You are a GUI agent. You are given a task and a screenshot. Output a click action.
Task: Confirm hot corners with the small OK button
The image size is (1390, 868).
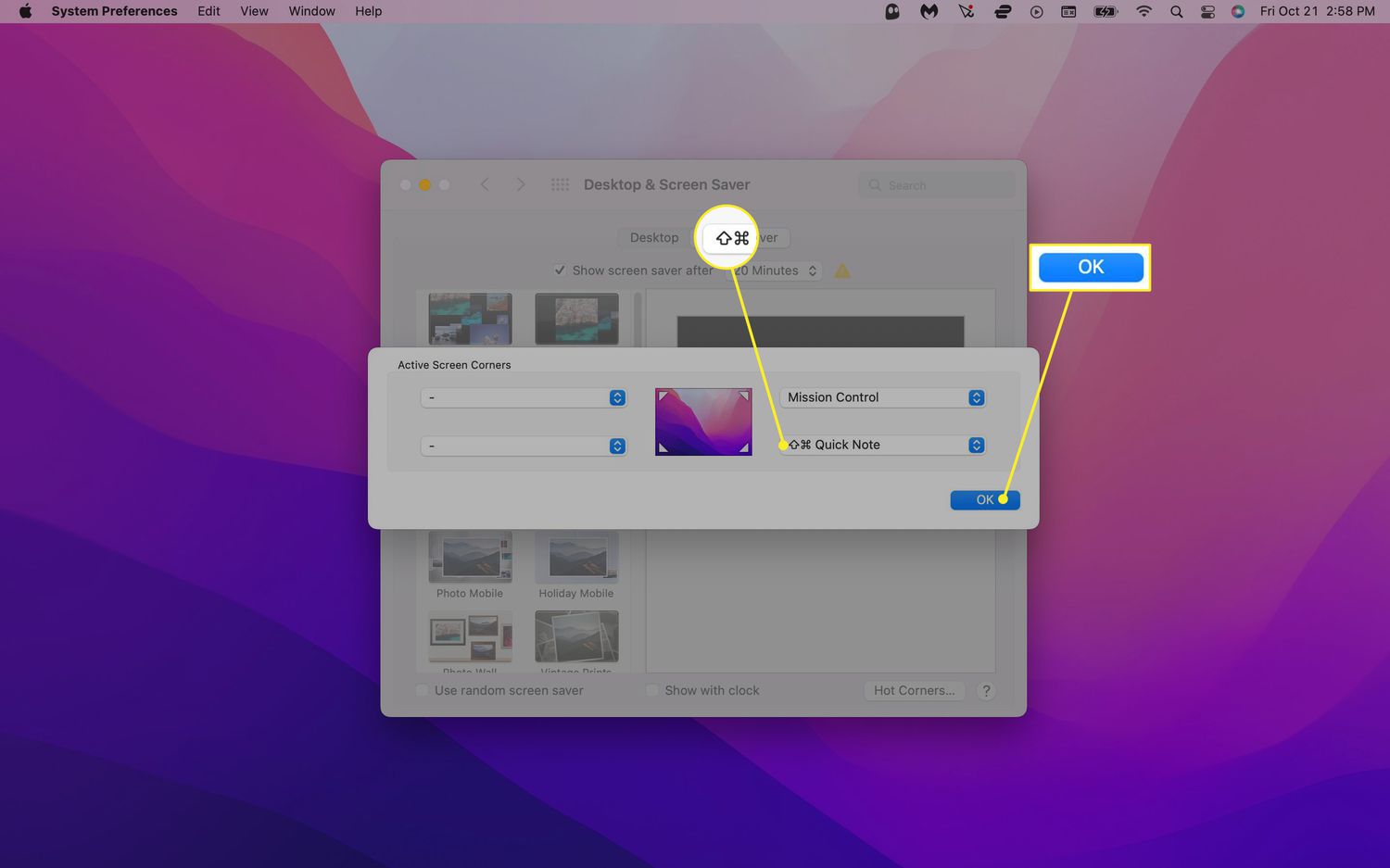point(985,499)
